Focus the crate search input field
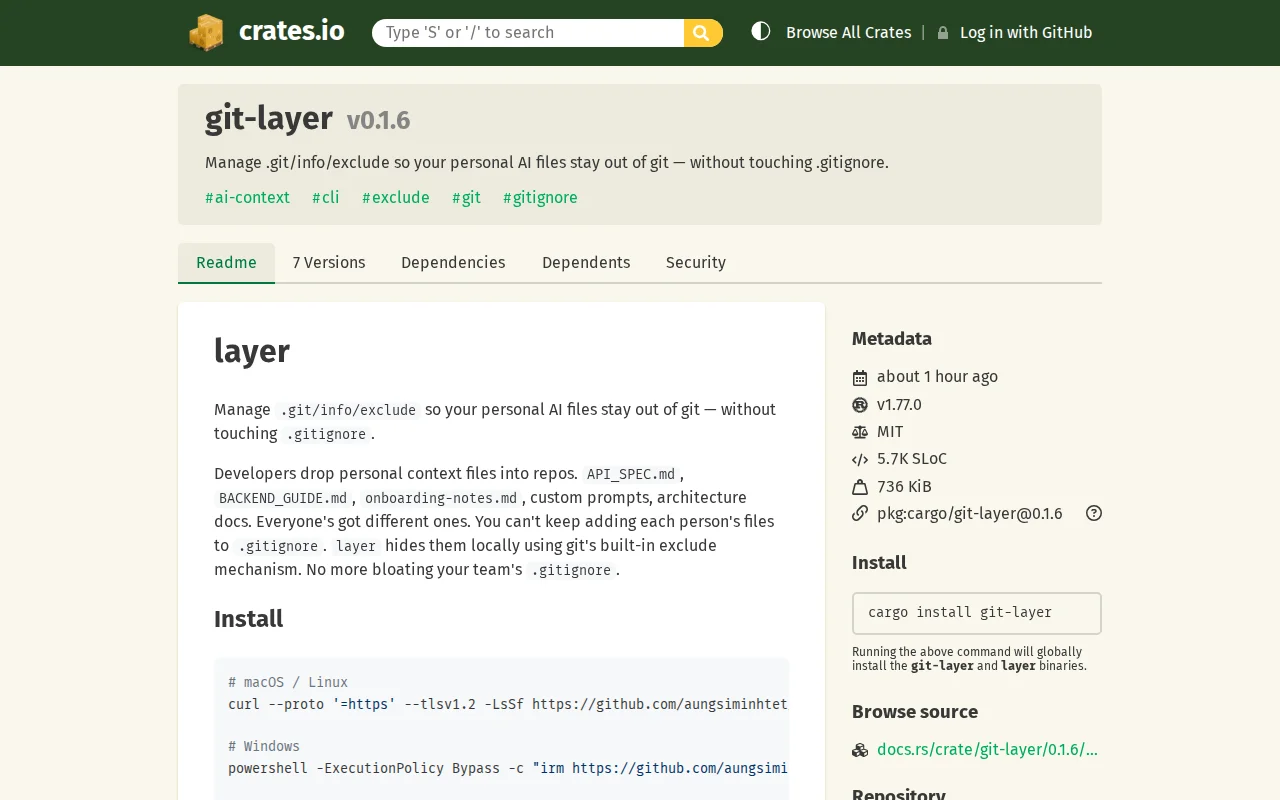Screen dimensions: 1280x800 click(528, 33)
